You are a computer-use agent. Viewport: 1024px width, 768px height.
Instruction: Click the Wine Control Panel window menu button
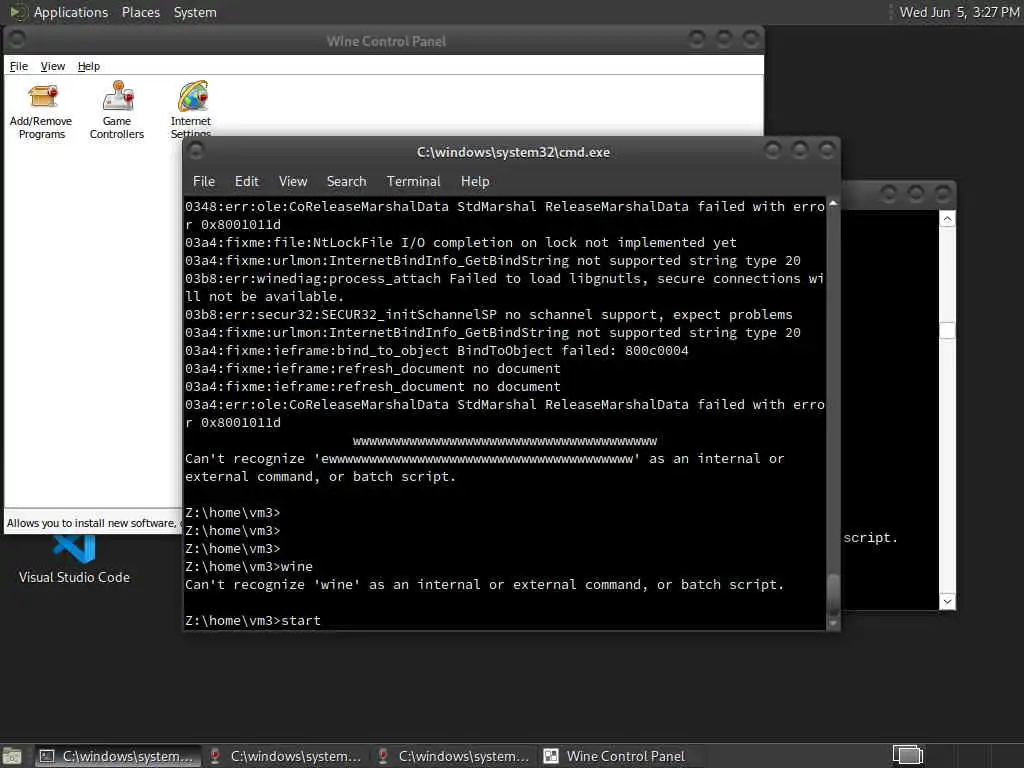tap(17, 40)
